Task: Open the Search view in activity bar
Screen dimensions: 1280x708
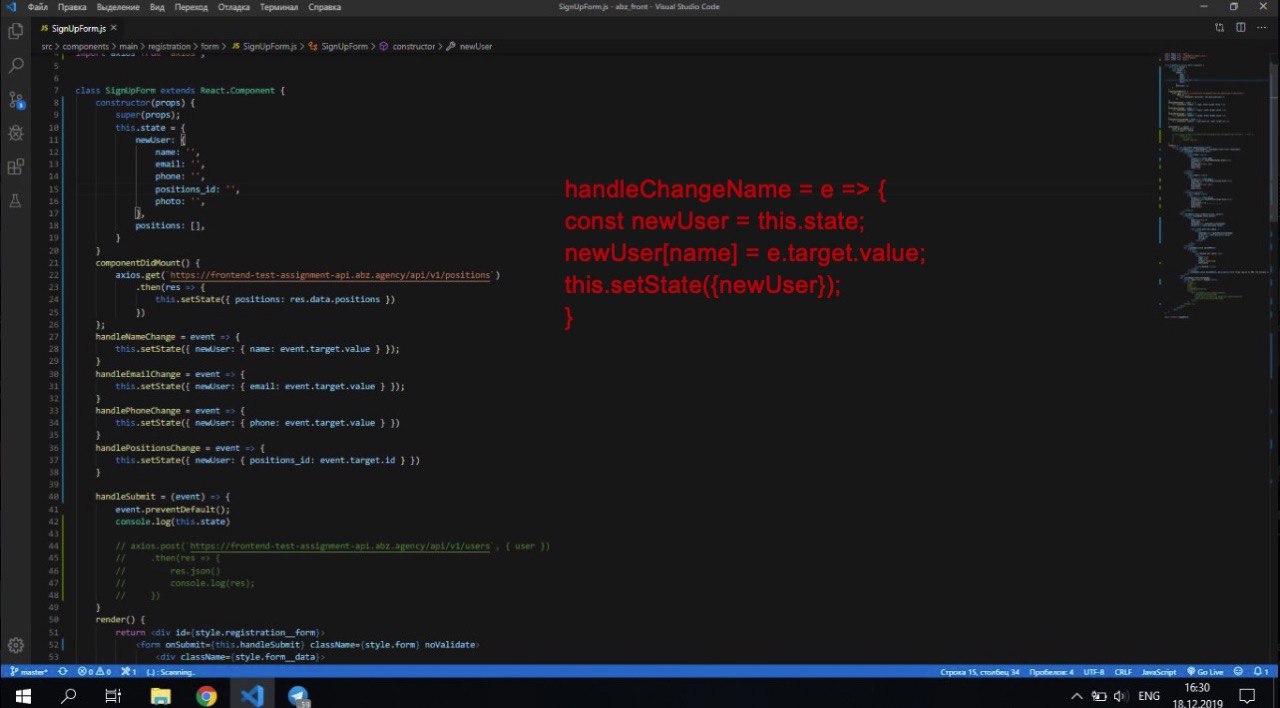Action: 16,66
